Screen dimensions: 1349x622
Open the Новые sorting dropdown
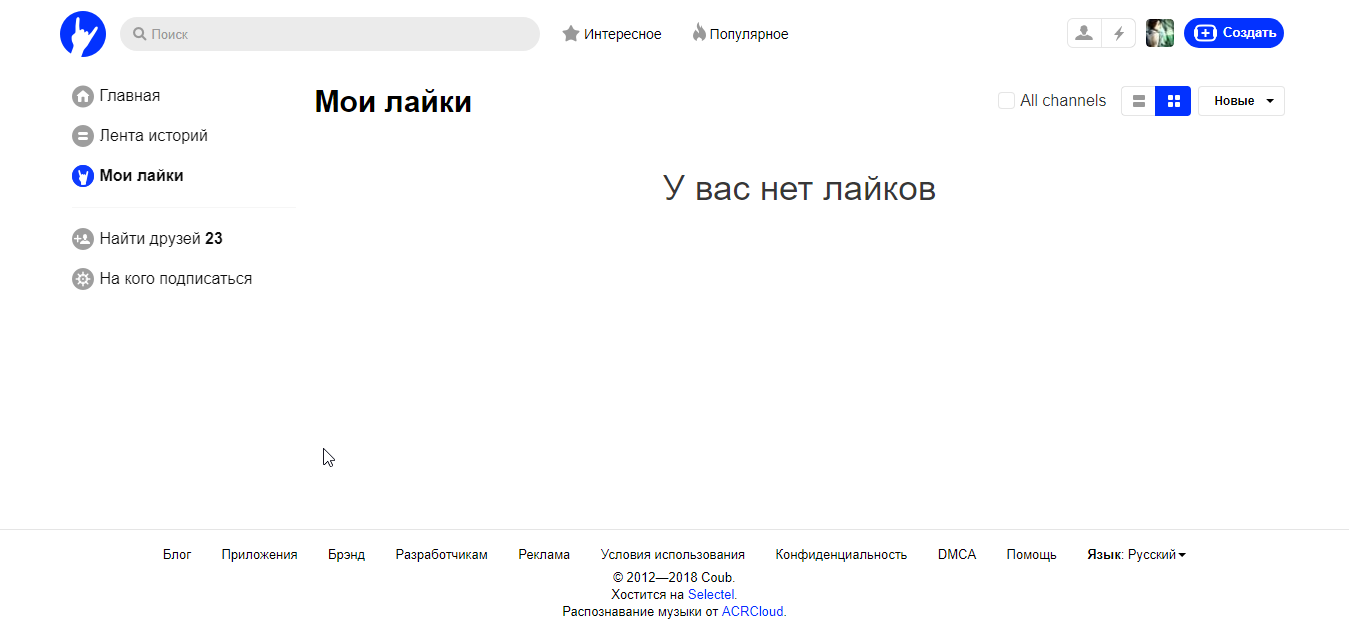1240,100
